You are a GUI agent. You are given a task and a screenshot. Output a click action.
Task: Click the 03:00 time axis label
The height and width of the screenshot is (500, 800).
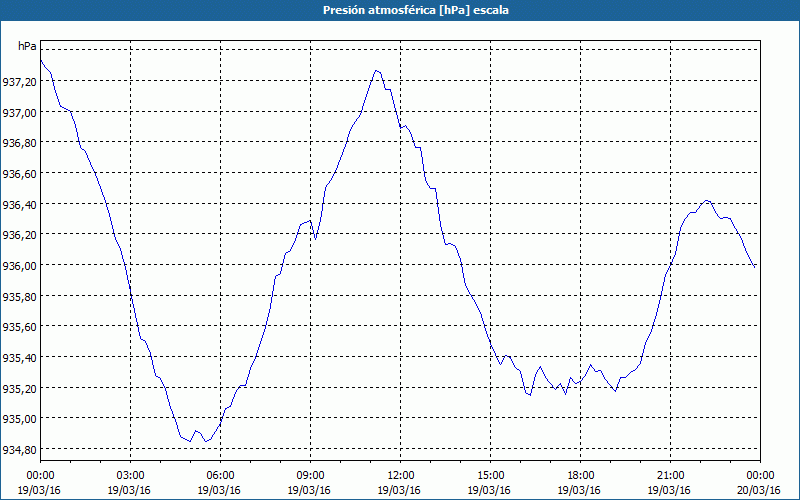(x=130, y=475)
